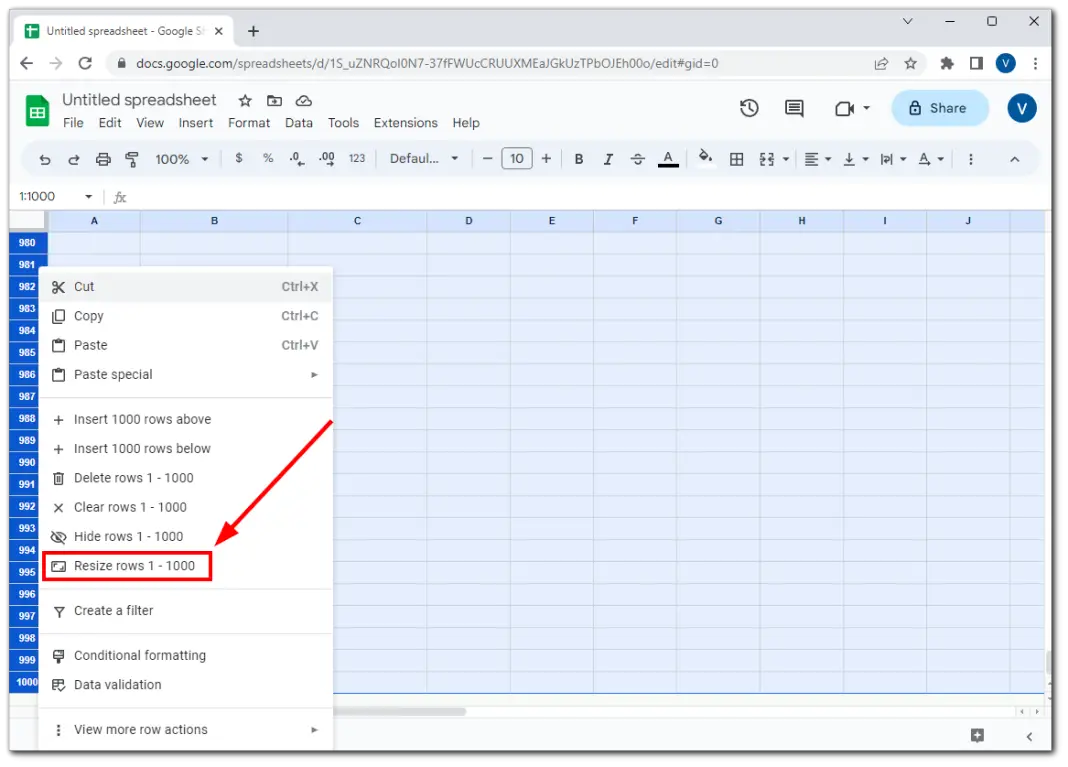Select the paint format tool
Screen dimensions: 1068x767
click(131, 158)
